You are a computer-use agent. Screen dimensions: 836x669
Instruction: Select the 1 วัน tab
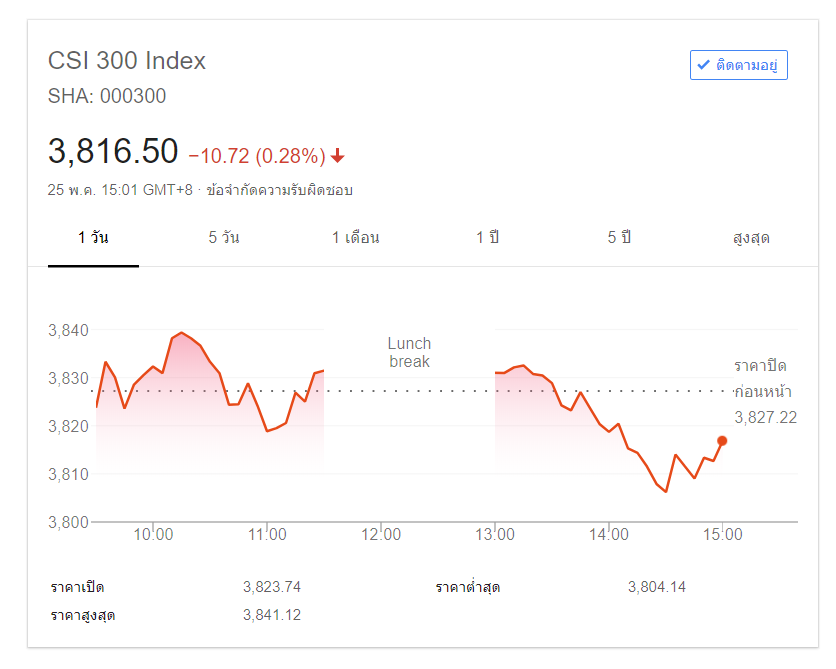[93, 238]
